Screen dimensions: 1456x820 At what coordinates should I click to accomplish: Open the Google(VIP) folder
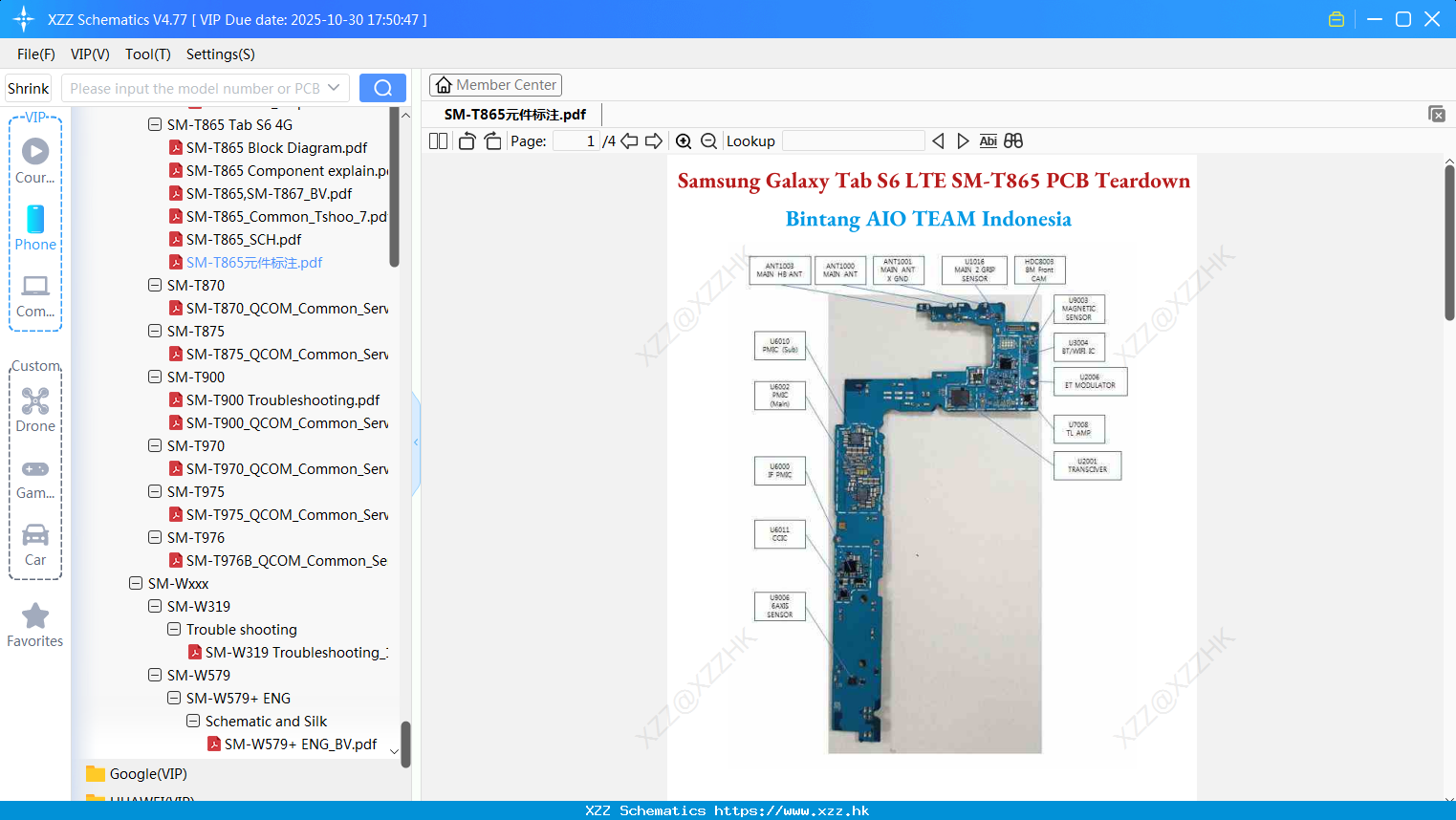pyautogui.click(x=137, y=774)
